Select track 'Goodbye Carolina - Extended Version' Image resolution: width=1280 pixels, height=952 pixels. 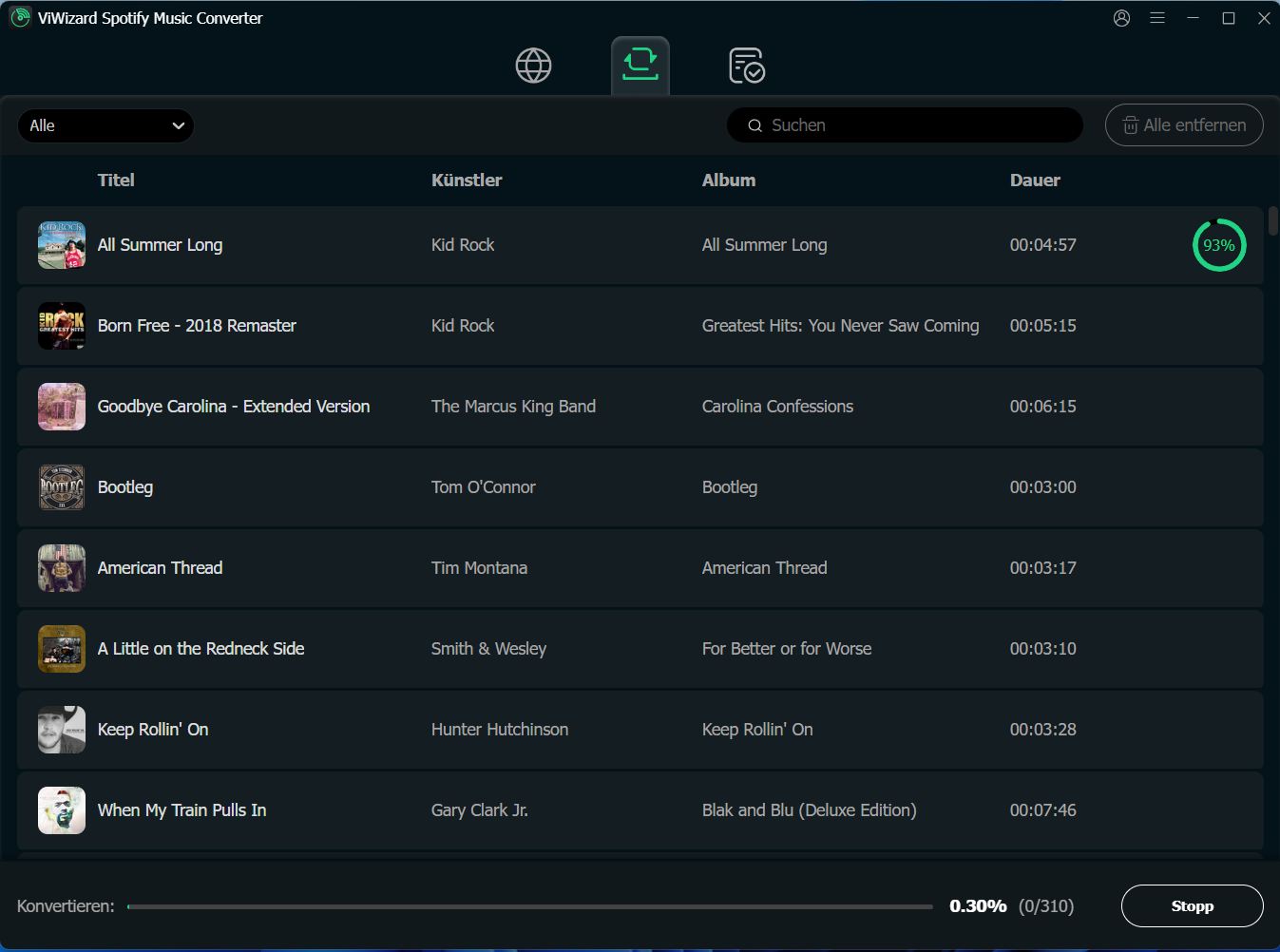coord(234,407)
